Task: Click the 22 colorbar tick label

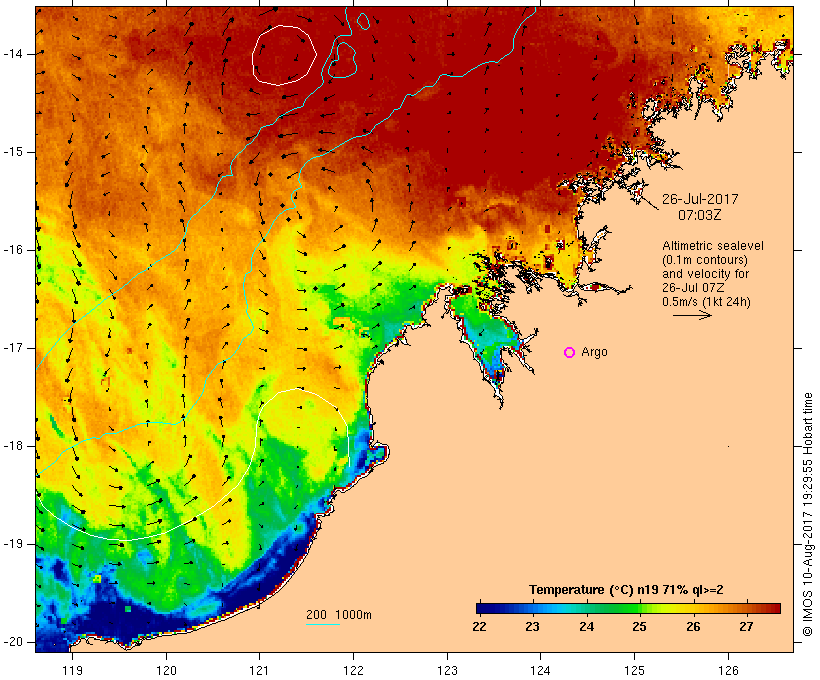Action: click(479, 627)
